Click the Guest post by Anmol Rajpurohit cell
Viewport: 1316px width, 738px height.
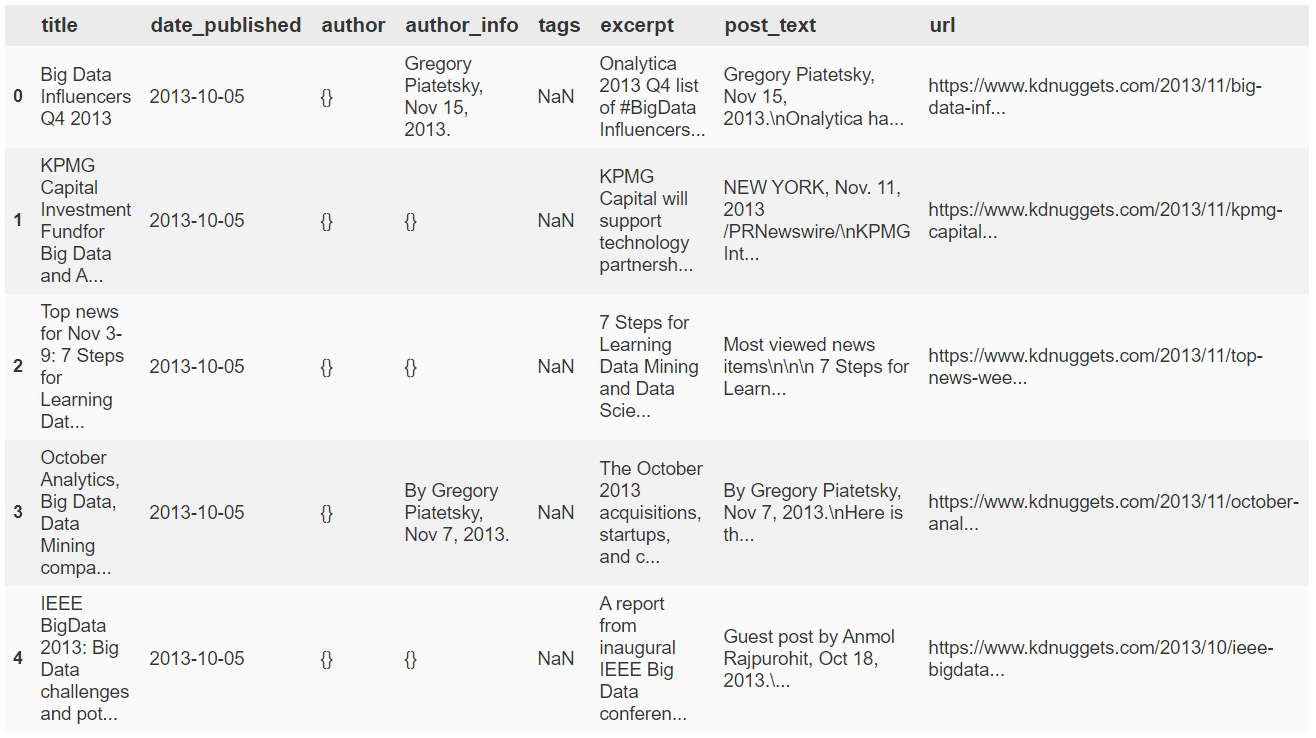tap(809, 659)
